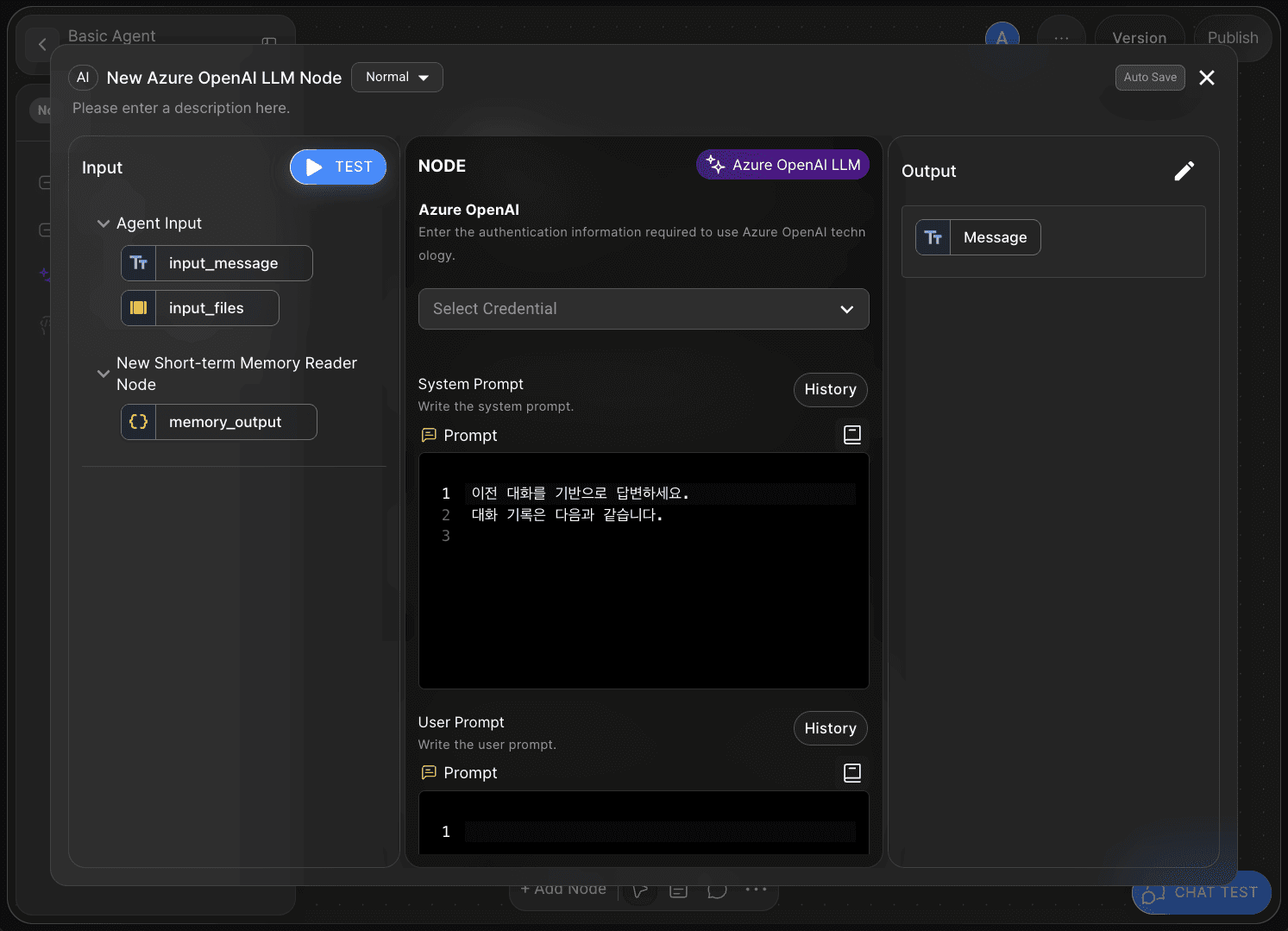Open User Prompt History
This screenshot has height=931, width=1288.
830,728
